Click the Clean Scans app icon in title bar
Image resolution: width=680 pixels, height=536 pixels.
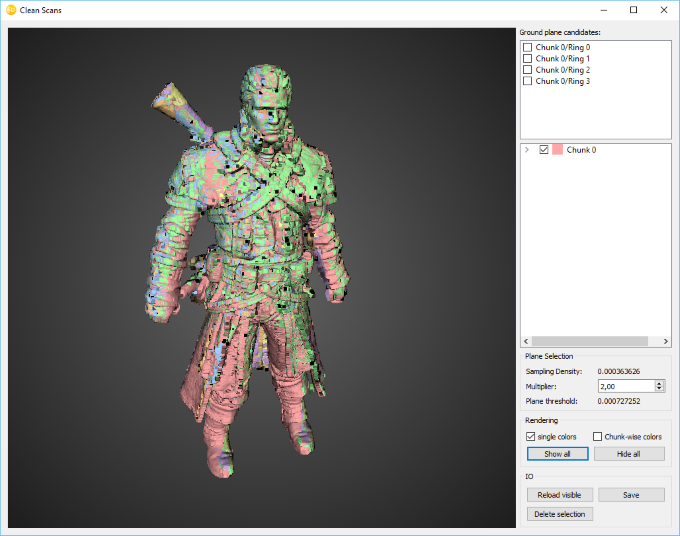click(11, 10)
